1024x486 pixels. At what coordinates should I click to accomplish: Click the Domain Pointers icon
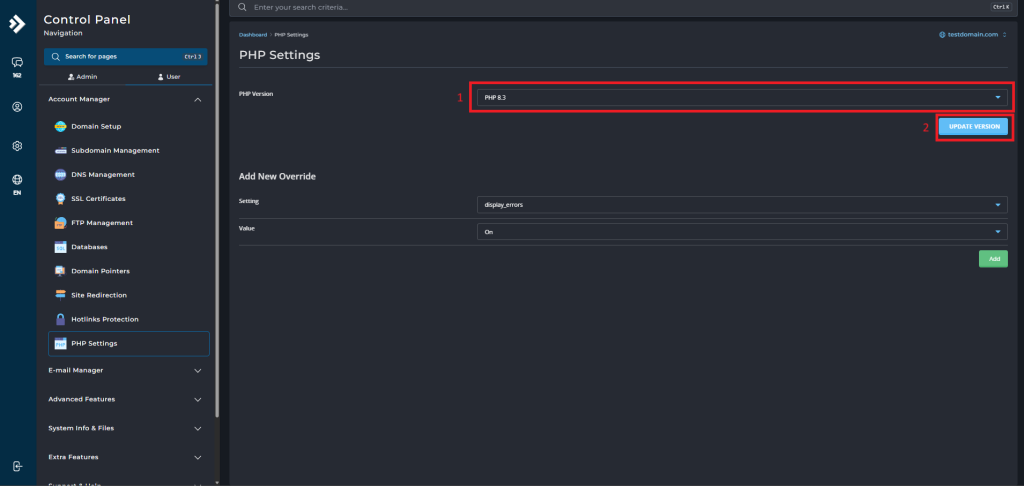pyautogui.click(x=61, y=271)
